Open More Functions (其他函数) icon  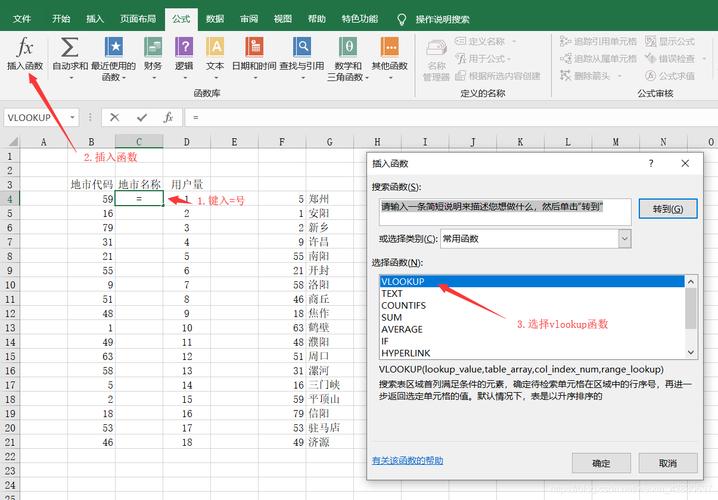pos(390,47)
